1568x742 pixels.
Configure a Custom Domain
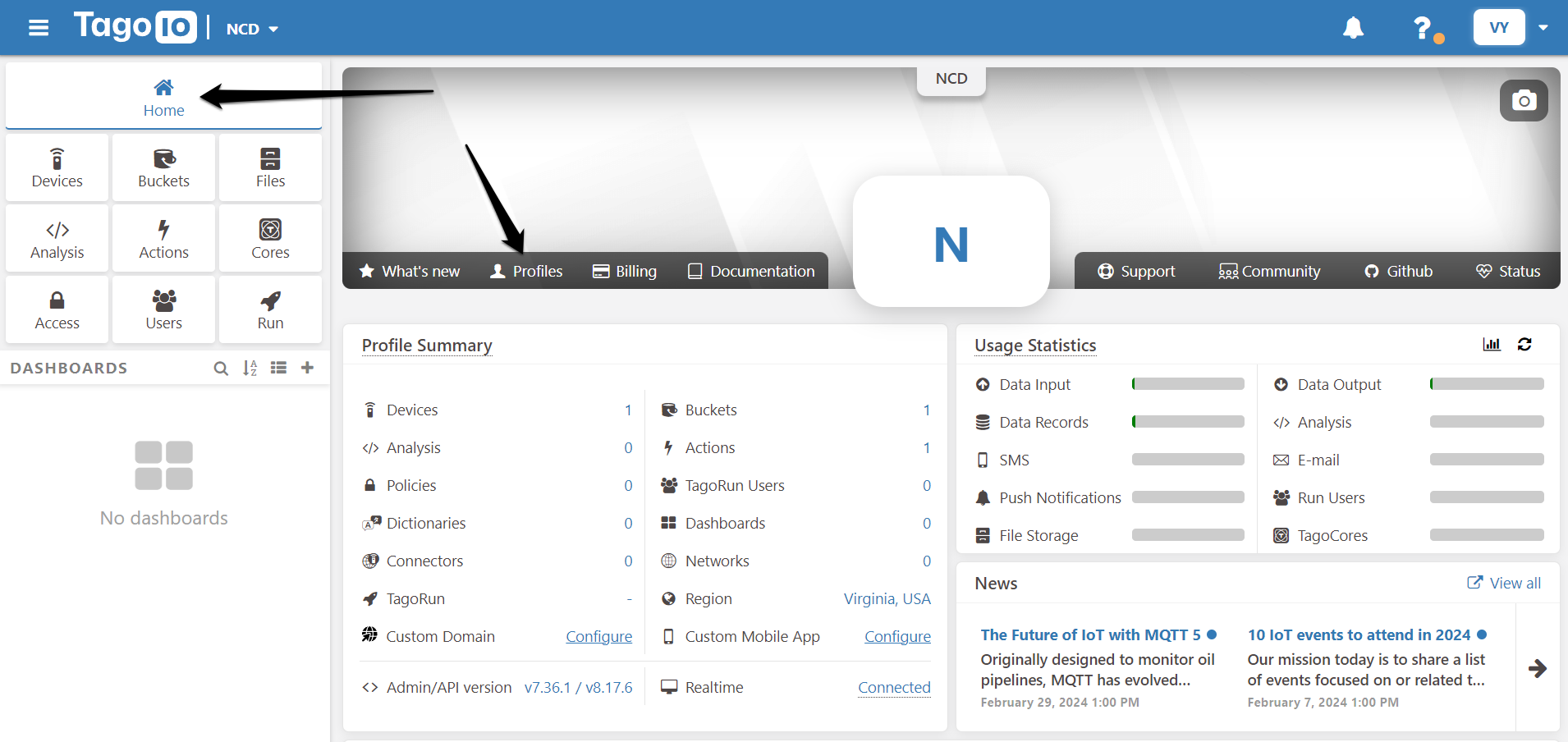click(x=598, y=636)
